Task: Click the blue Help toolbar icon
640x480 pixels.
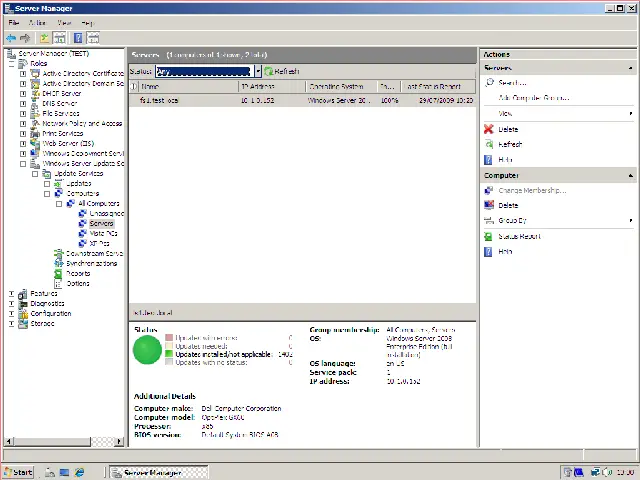Action: [x=78, y=38]
